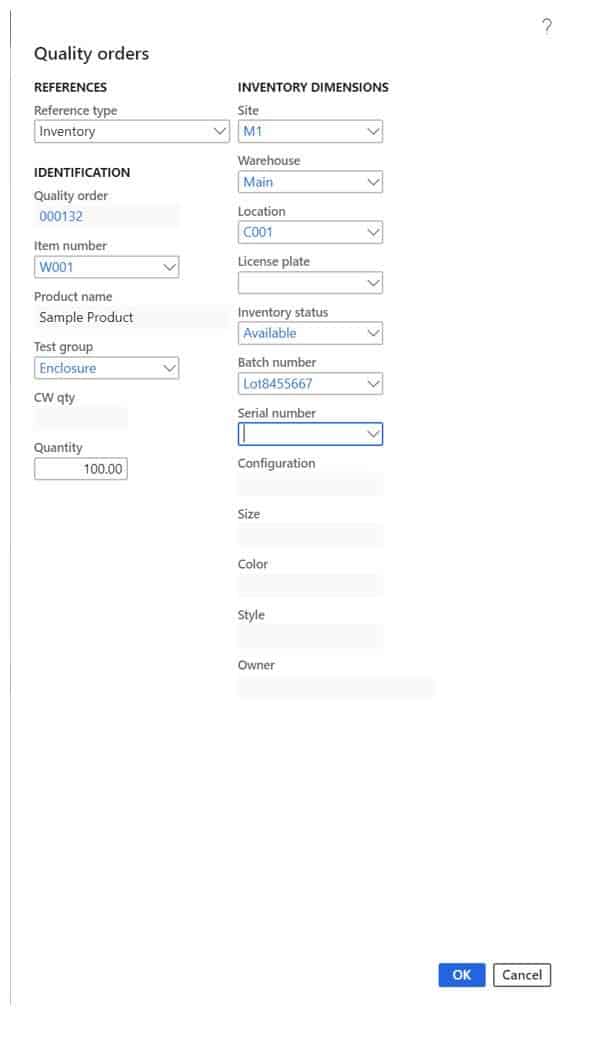Click the Color dimension field
The height and width of the screenshot is (1046, 606).
click(310, 586)
